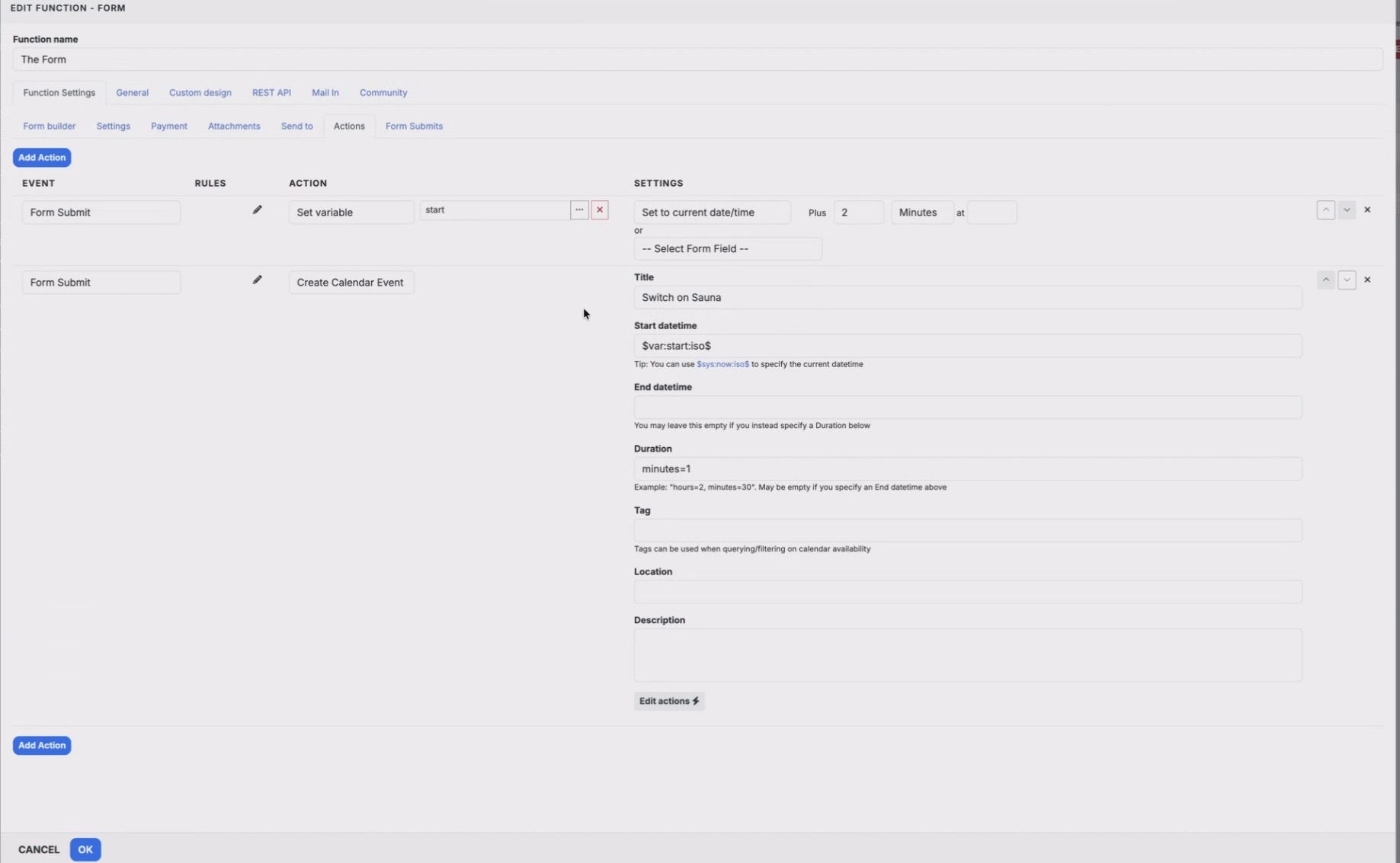This screenshot has height=863, width=1400.
Task: Clear the start variable with red X
Action: 600,210
